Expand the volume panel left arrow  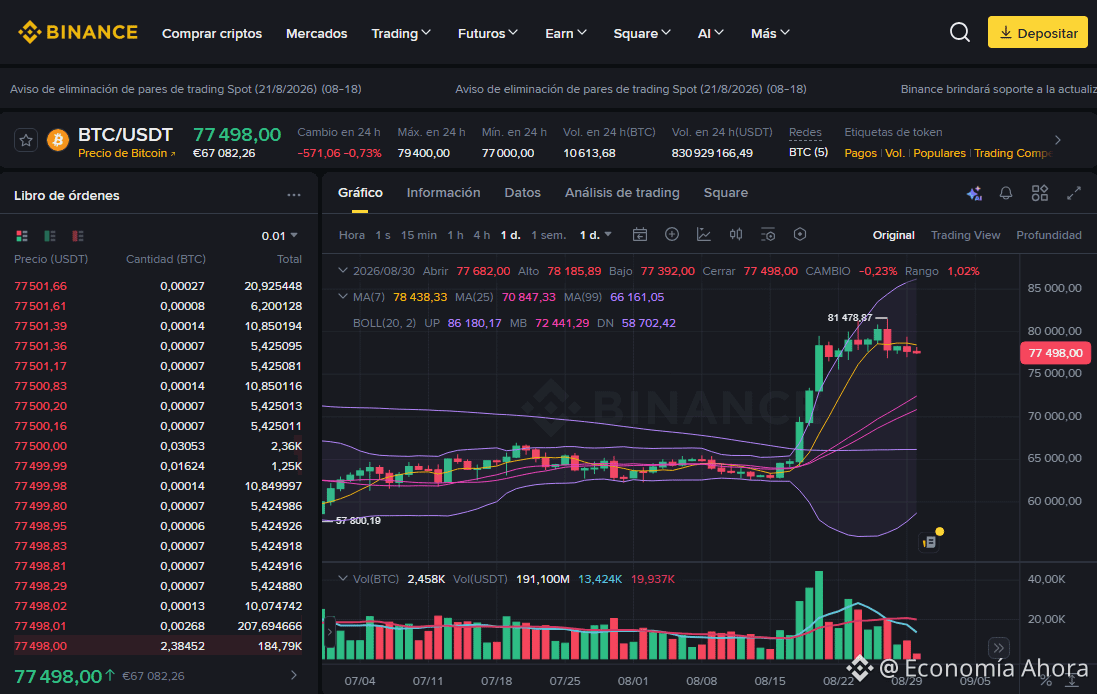click(330, 632)
